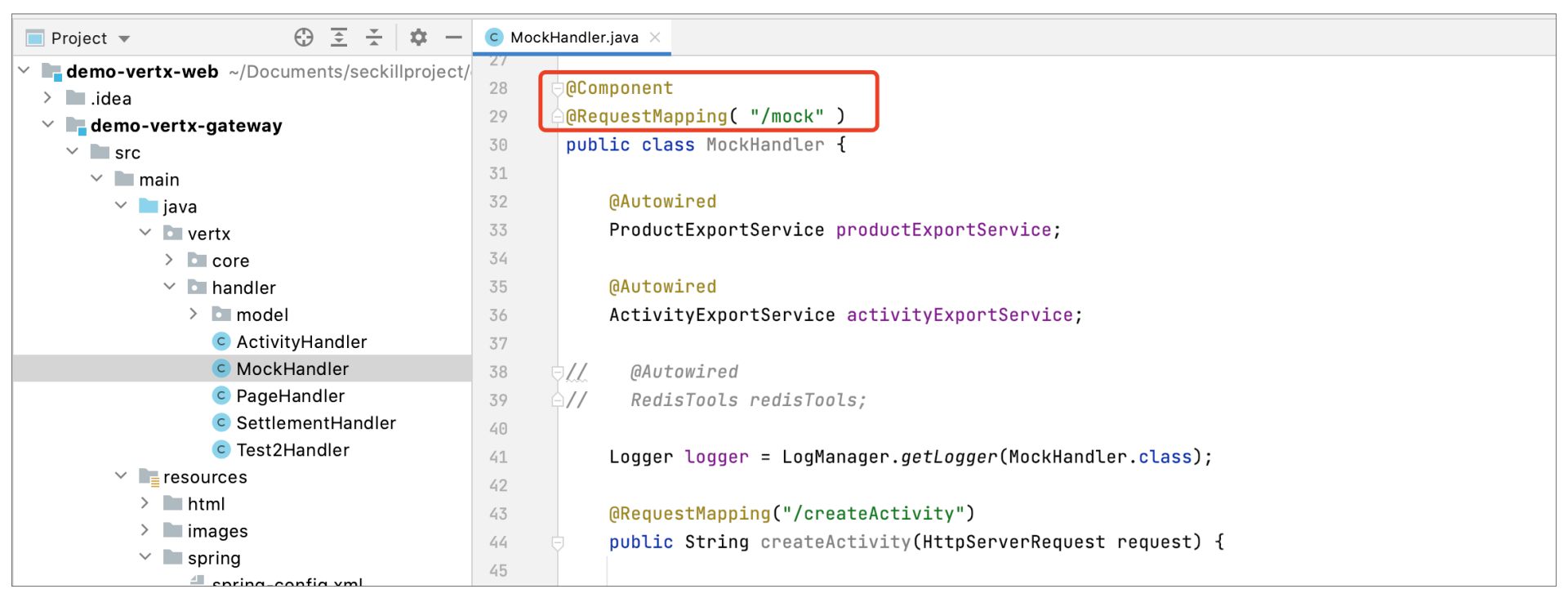Click the fold marker at line 44
The image size is (1568, 598).
coord(558,542)
